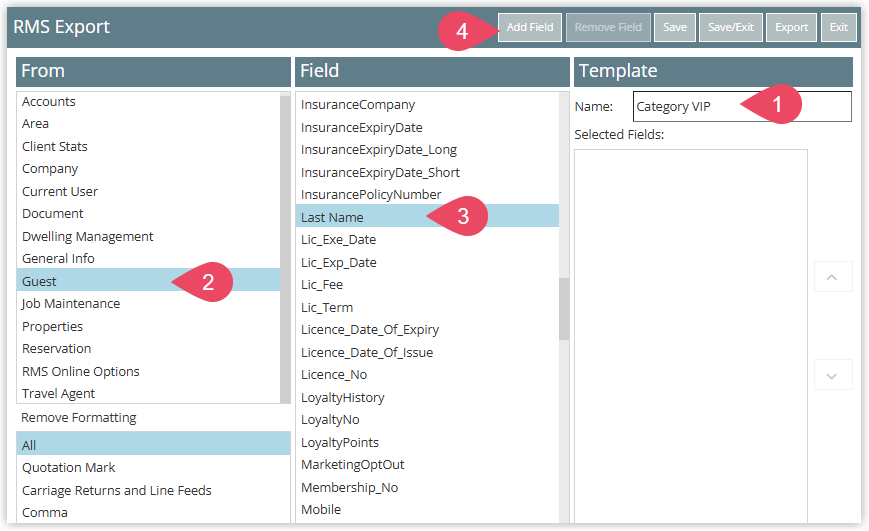This screenshot has width=869, height=531.
Task: Select Last Name field
Action: click(427, 217)
